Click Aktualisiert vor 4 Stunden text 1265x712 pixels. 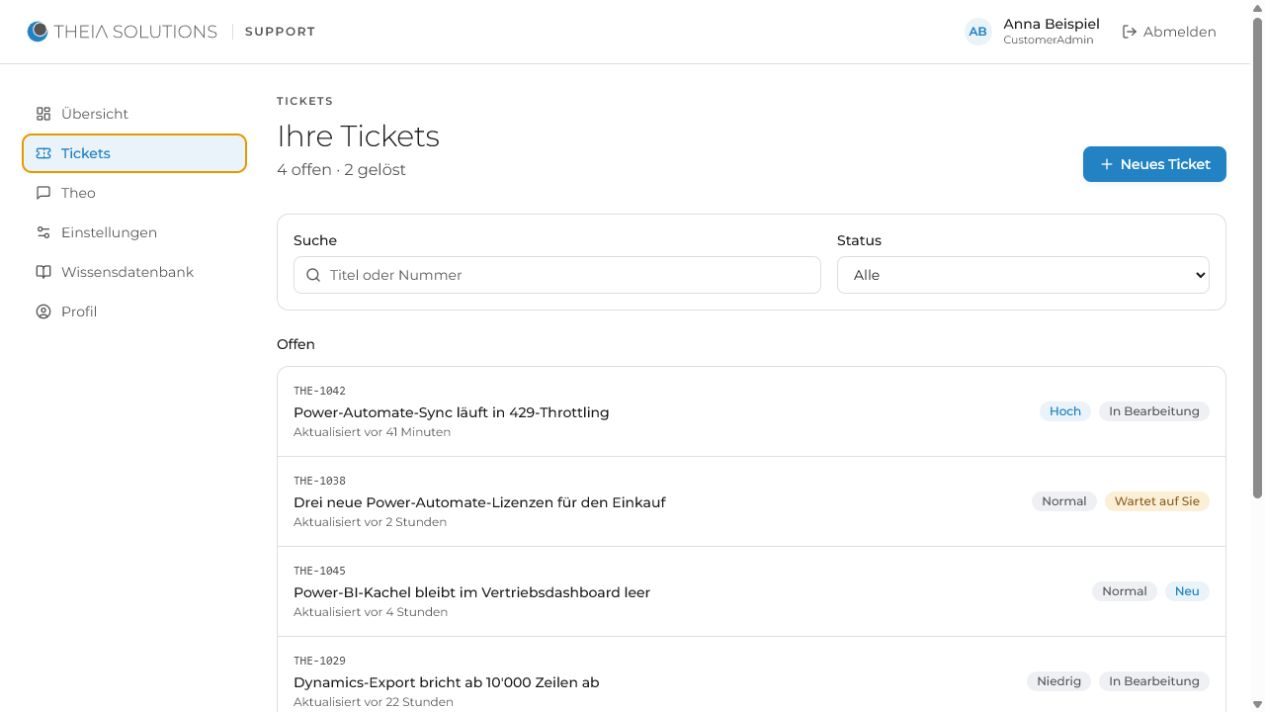(370, 612)
